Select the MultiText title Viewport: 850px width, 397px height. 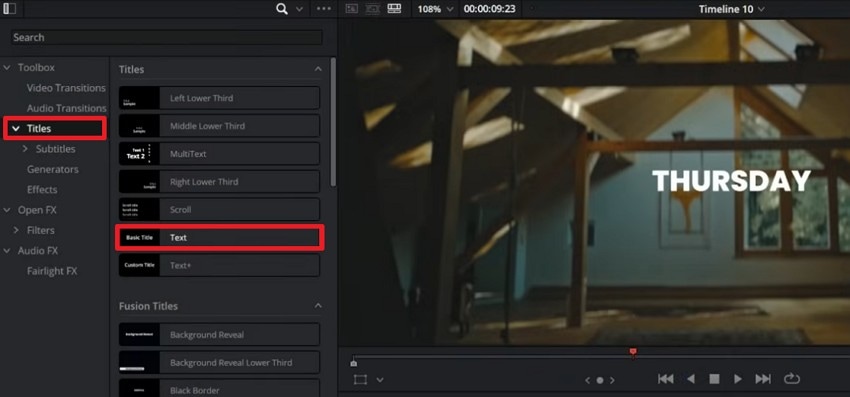tap(219, 154)
